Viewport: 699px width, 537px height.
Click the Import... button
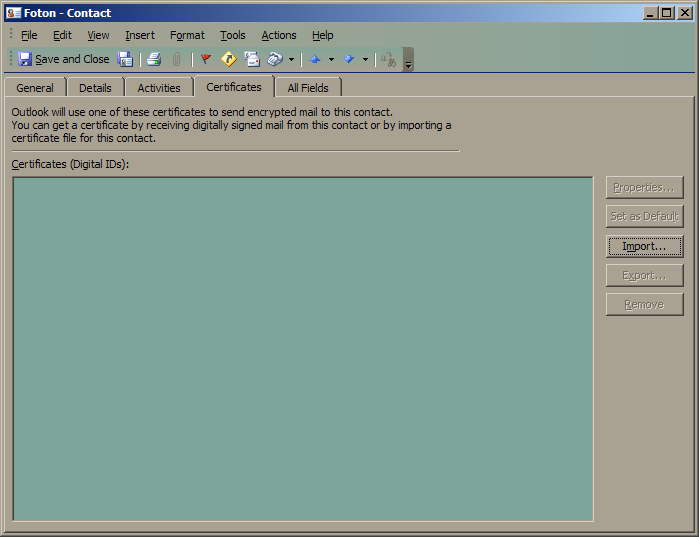(644, 246)
